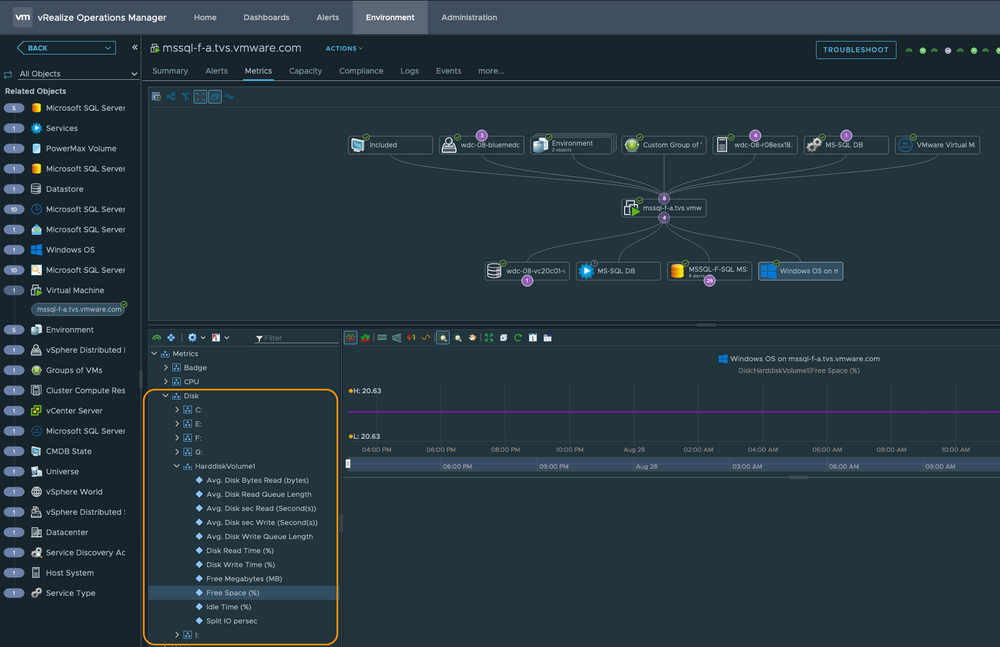
Task: Click the stacked chart icon
Action: (x=365, y=338)
